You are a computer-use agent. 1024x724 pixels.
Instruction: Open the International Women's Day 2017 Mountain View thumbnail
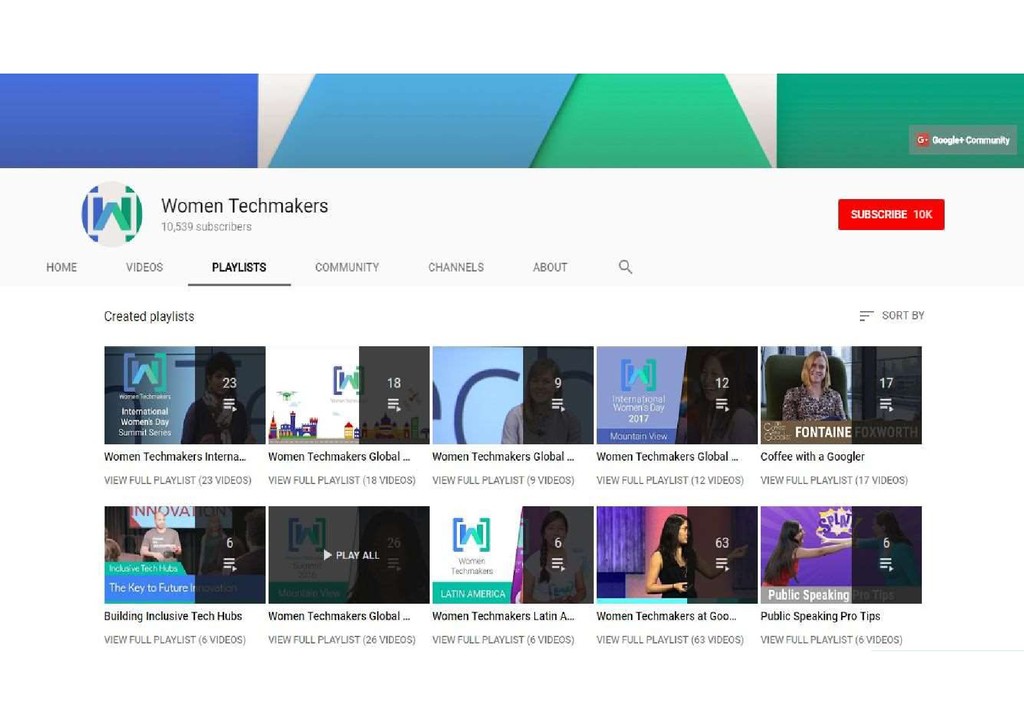[x=677, y=395]
